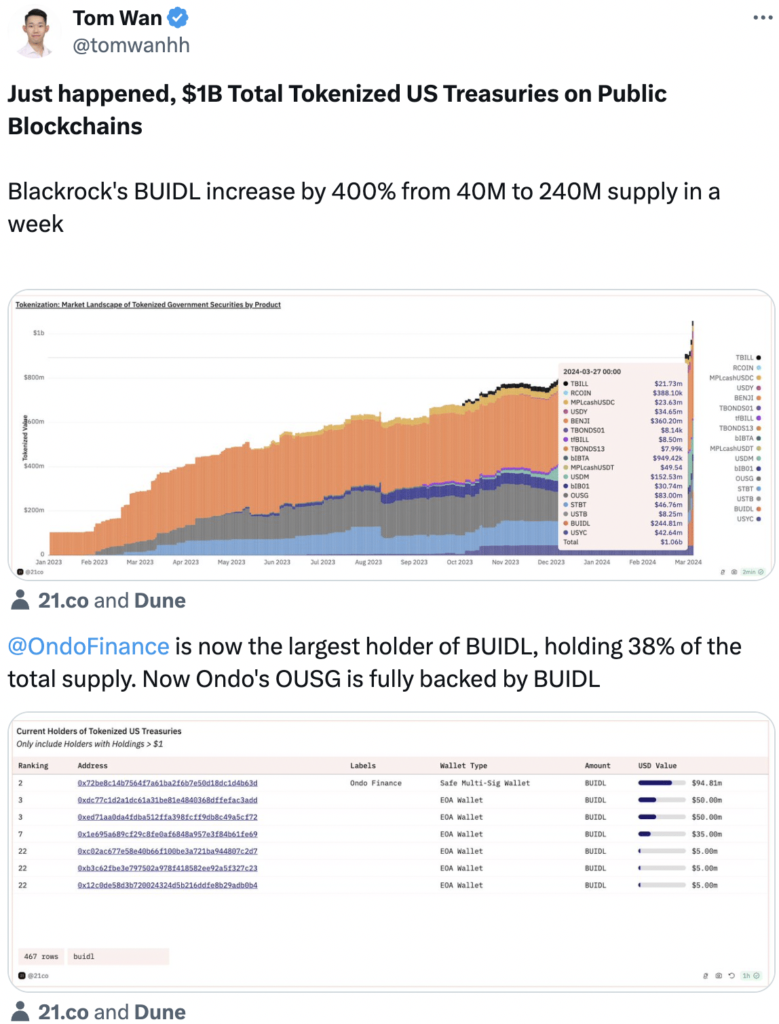Open the first Dune source link
This screenshot has width=779, height=1024.
pyautogui.click(x=158, y=601)
